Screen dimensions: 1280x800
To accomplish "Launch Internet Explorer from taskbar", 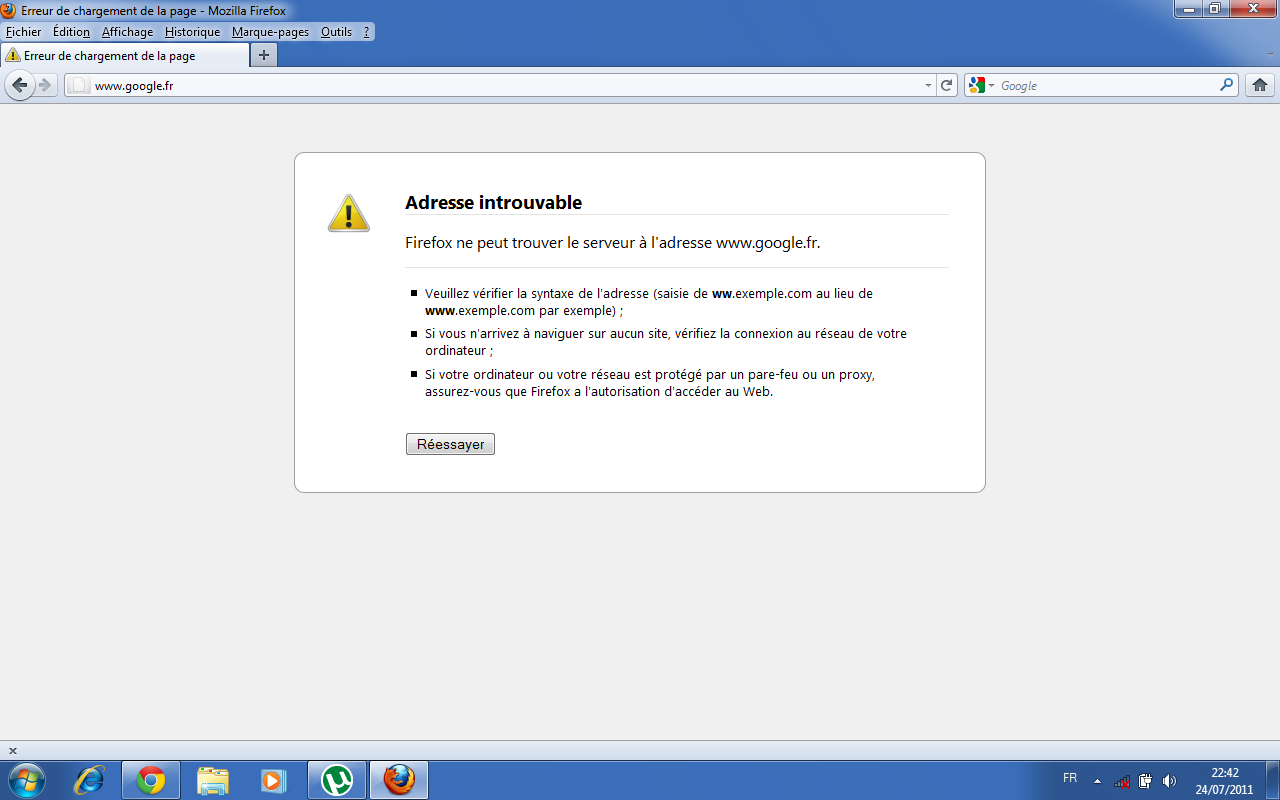I will click(x=90, y=780).
